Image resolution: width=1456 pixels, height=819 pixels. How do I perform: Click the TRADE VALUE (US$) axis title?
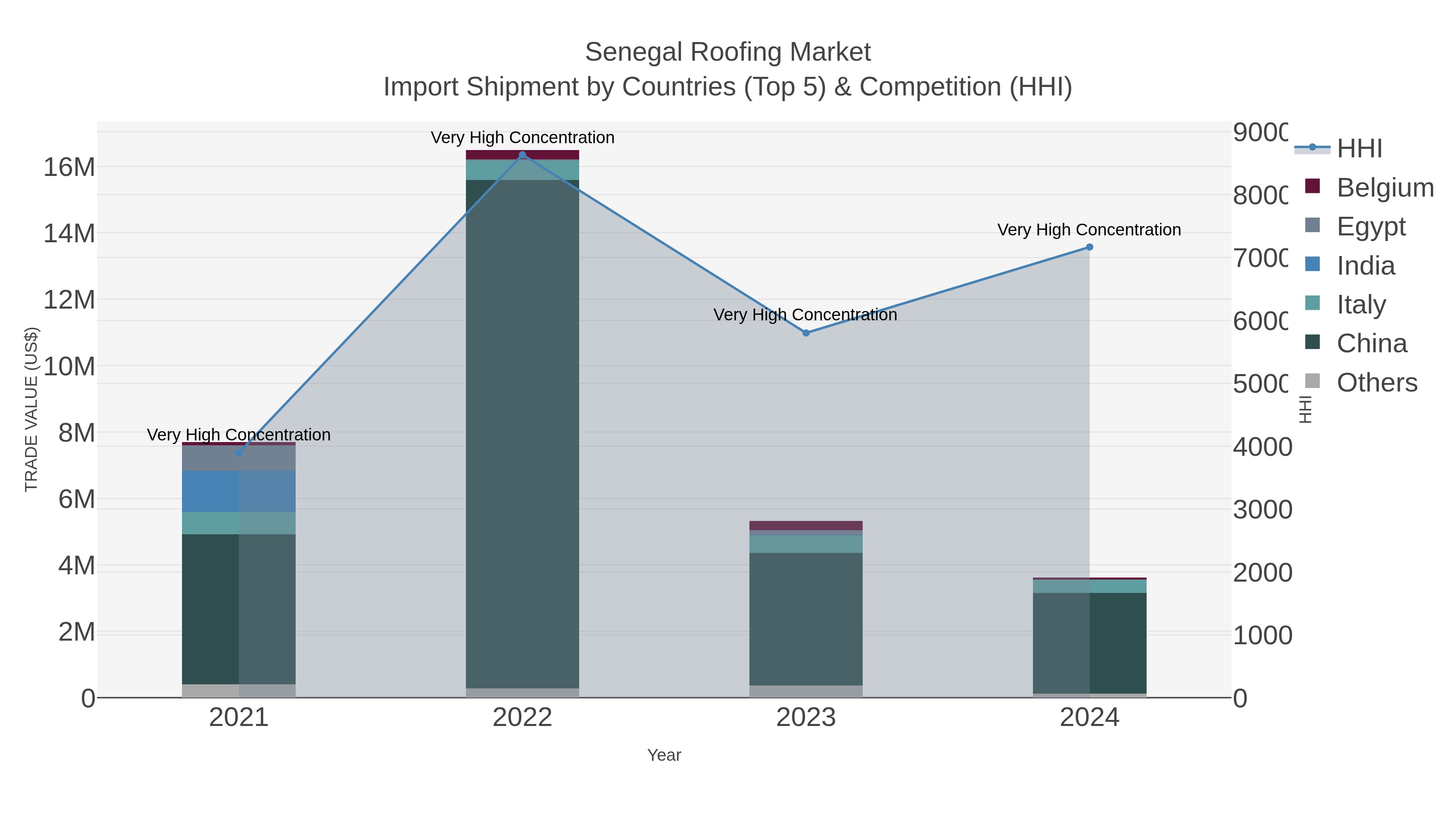pos(32,409)
